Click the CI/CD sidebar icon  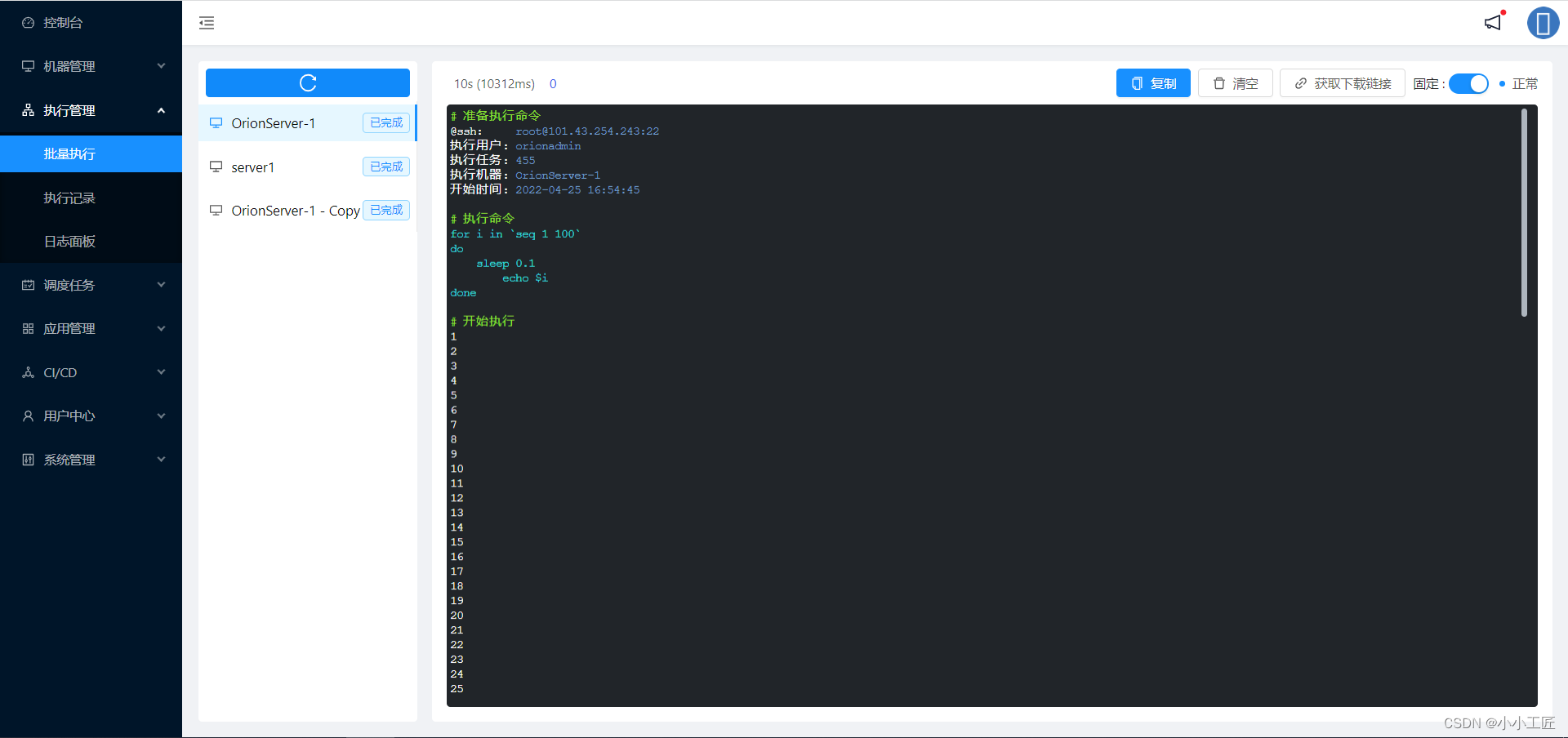click(27, 371)
